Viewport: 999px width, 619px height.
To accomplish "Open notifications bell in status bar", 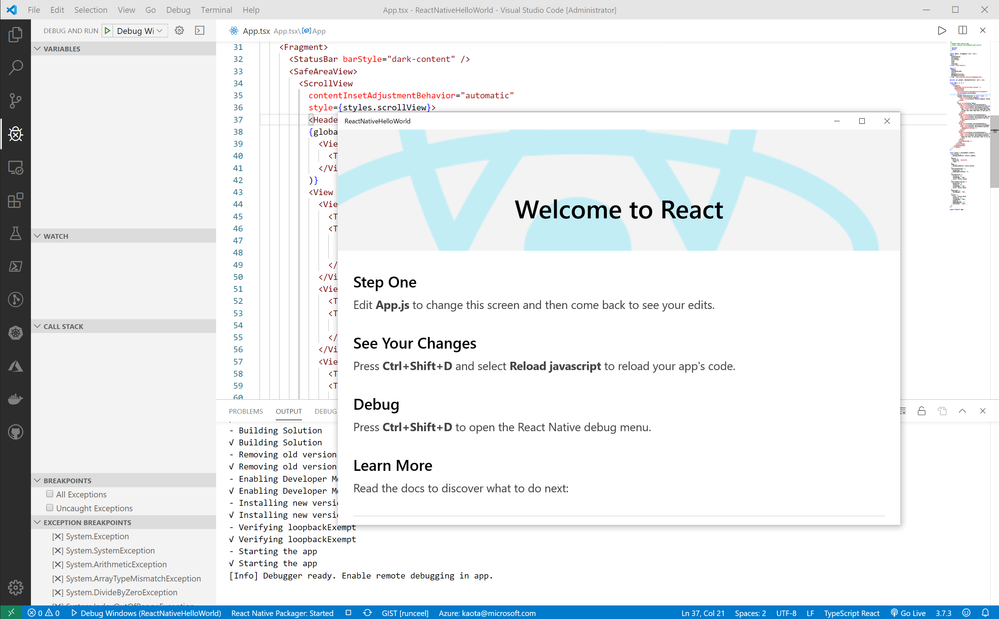I will [985, 613].
